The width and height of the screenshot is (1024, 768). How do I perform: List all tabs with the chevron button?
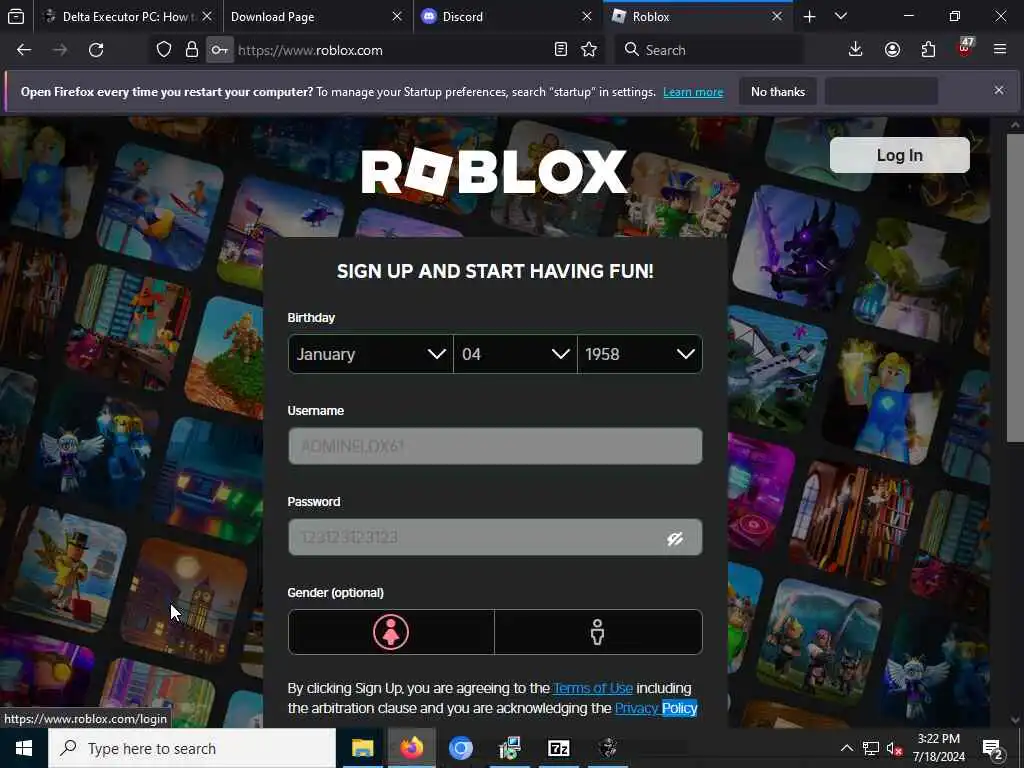pos(841,16)
